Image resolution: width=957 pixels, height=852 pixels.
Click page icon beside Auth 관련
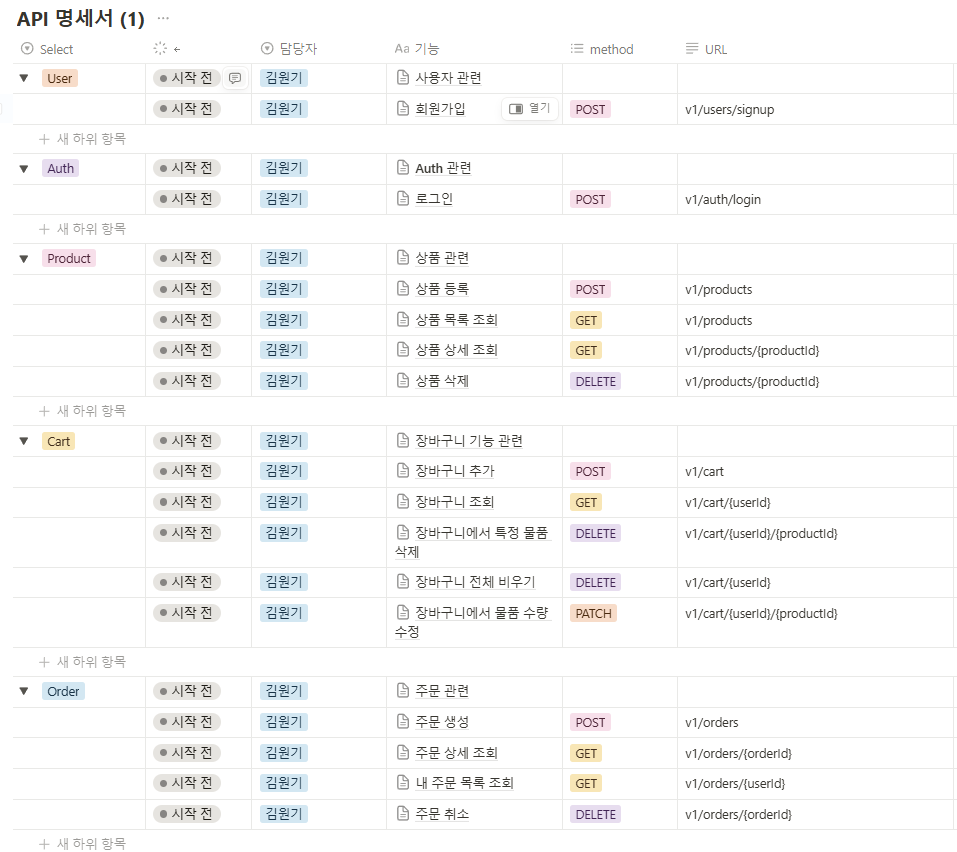[403, 168]
